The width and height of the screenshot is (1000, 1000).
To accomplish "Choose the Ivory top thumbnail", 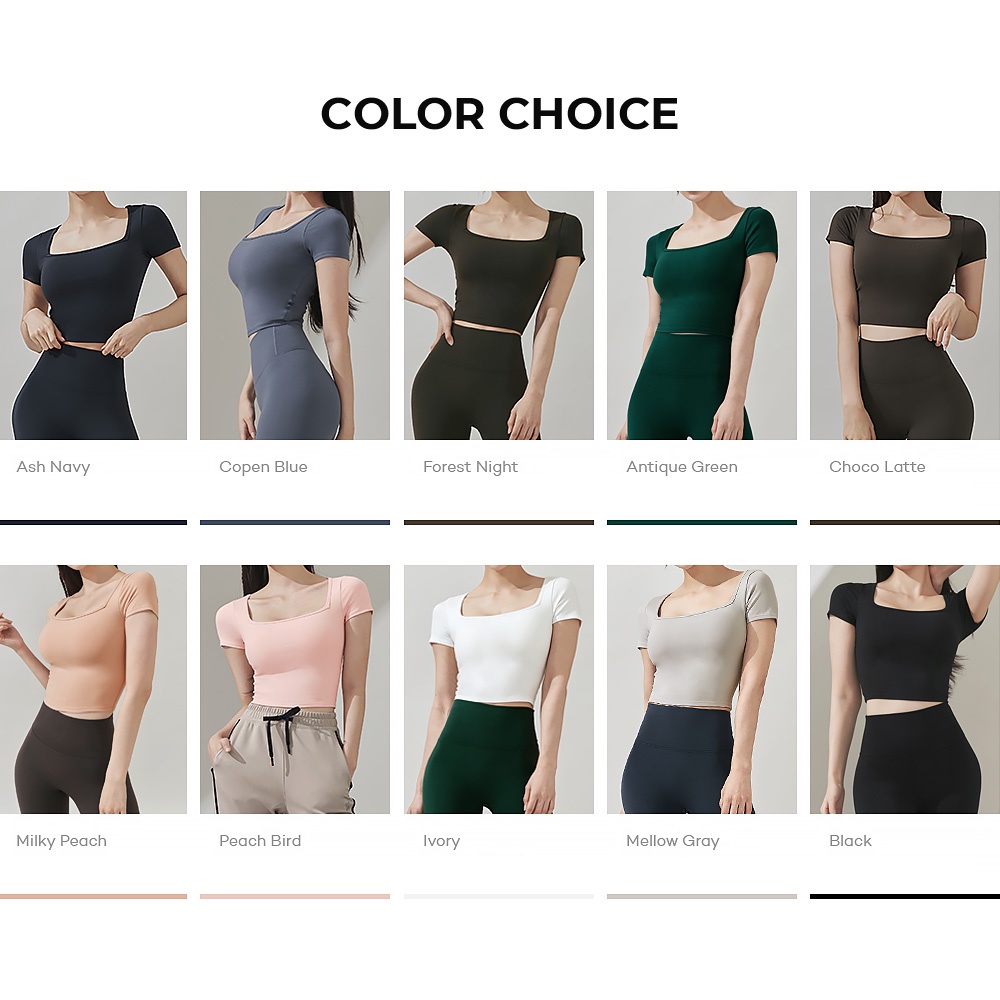I will 499,689.
